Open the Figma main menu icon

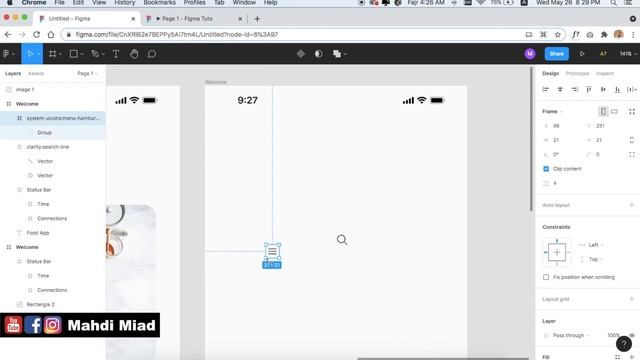click(x=6, y=54)
